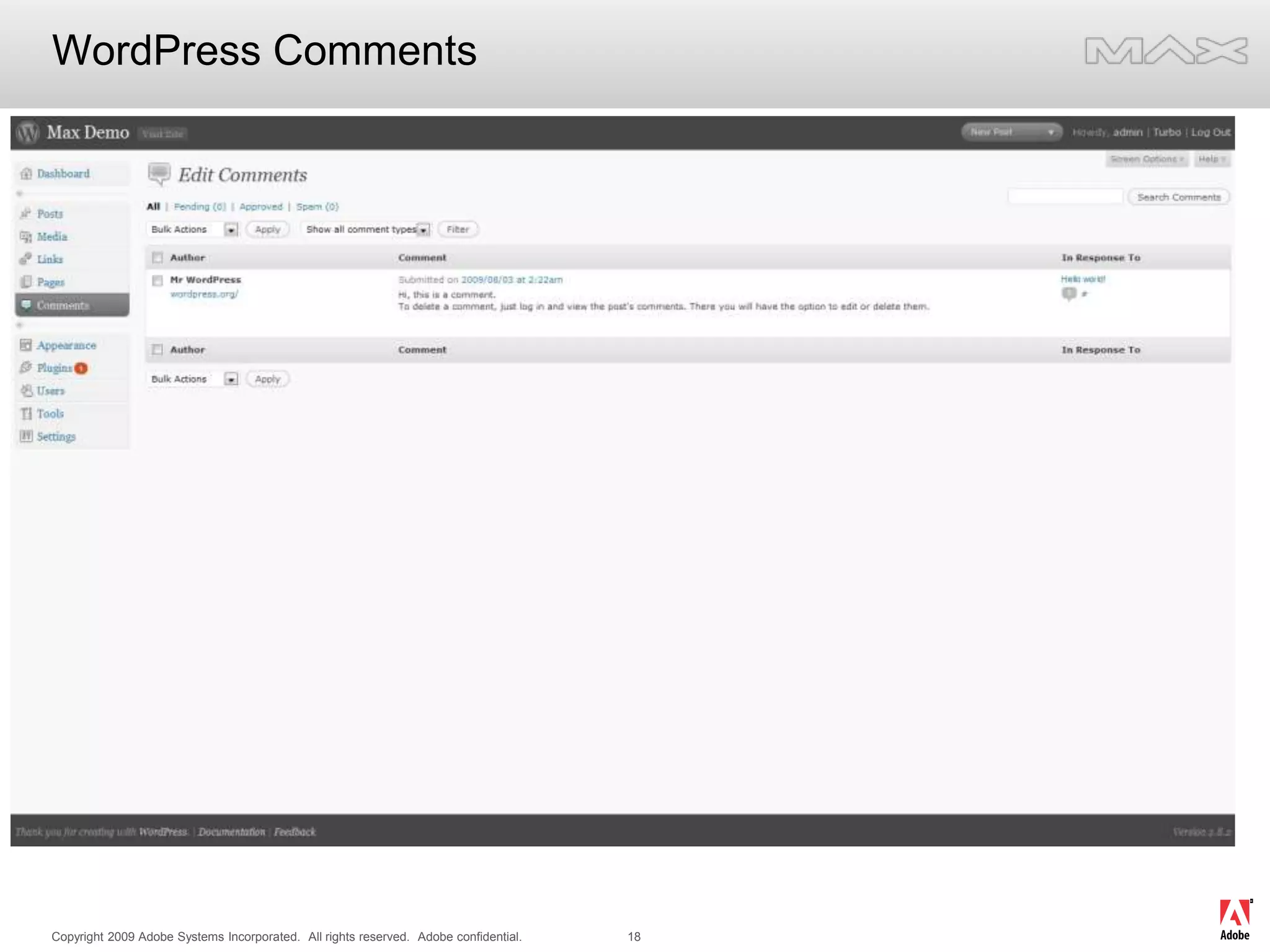Viewport: 1270px width, 952px height.
Task: Click the Search Comments button
Action: 1179,197
